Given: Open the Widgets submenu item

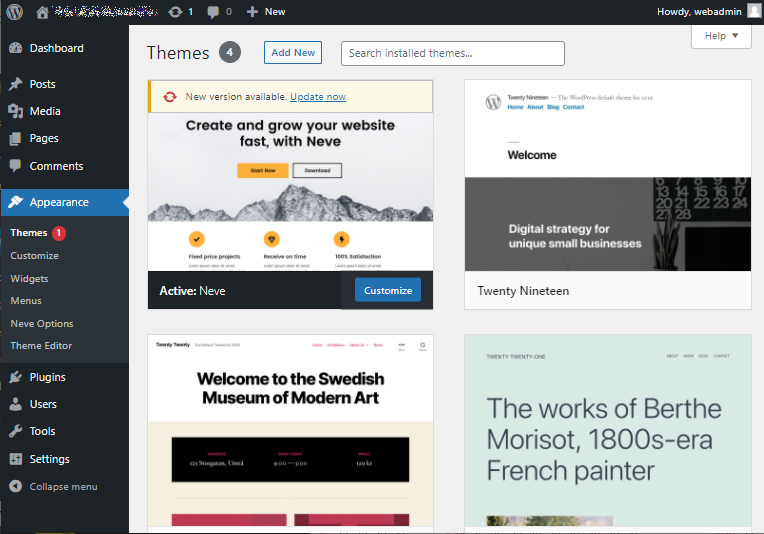Looking at the screenshot, I should pos(29,278).
